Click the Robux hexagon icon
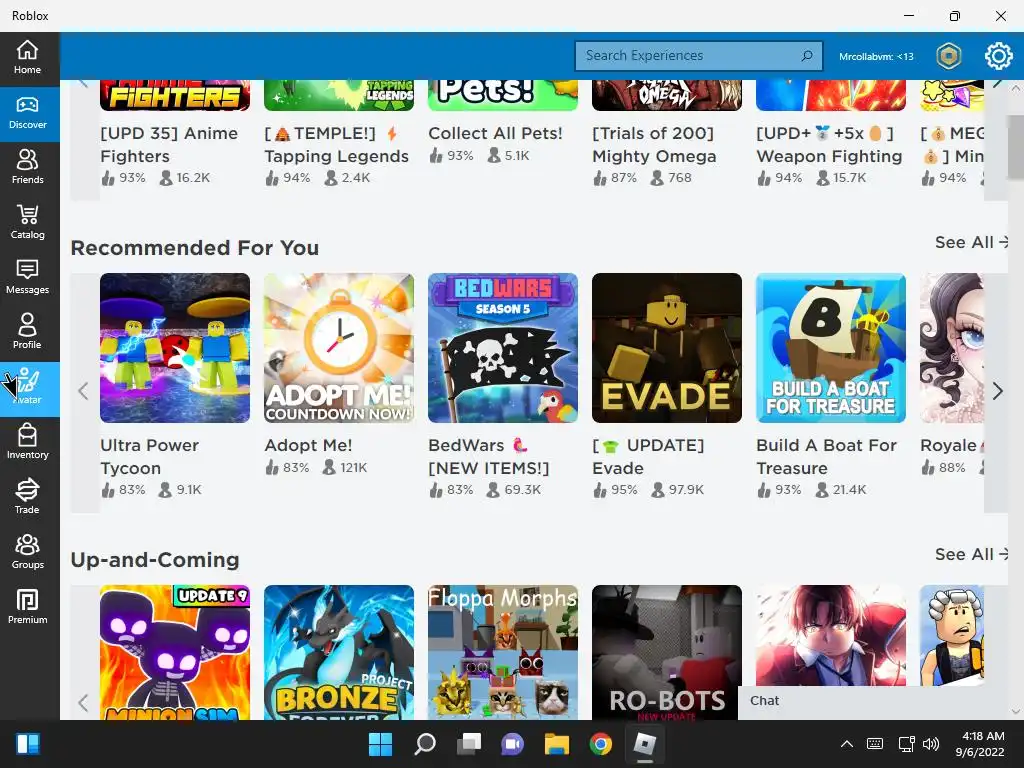 tap(949, 56)
